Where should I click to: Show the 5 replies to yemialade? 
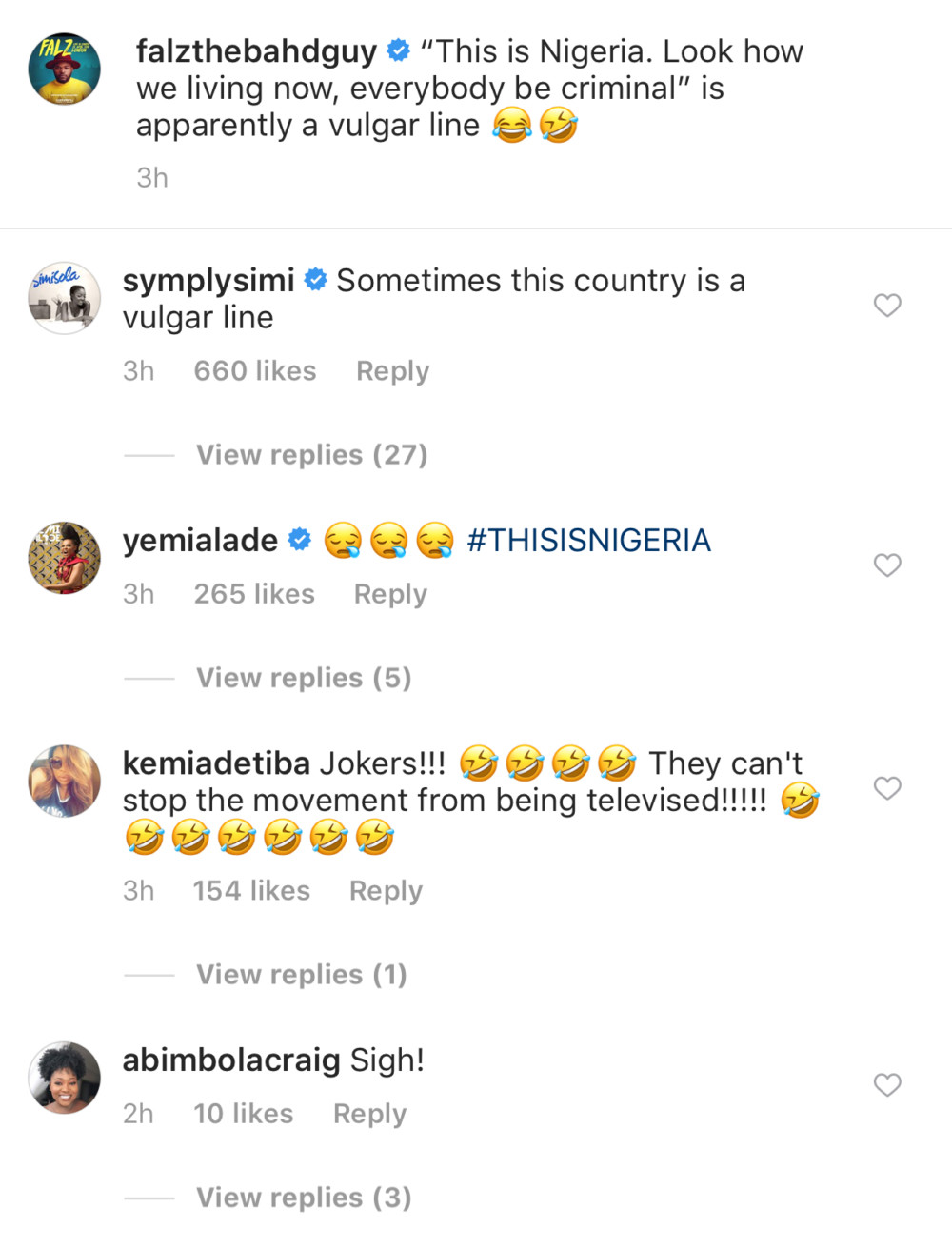point(304,678)
